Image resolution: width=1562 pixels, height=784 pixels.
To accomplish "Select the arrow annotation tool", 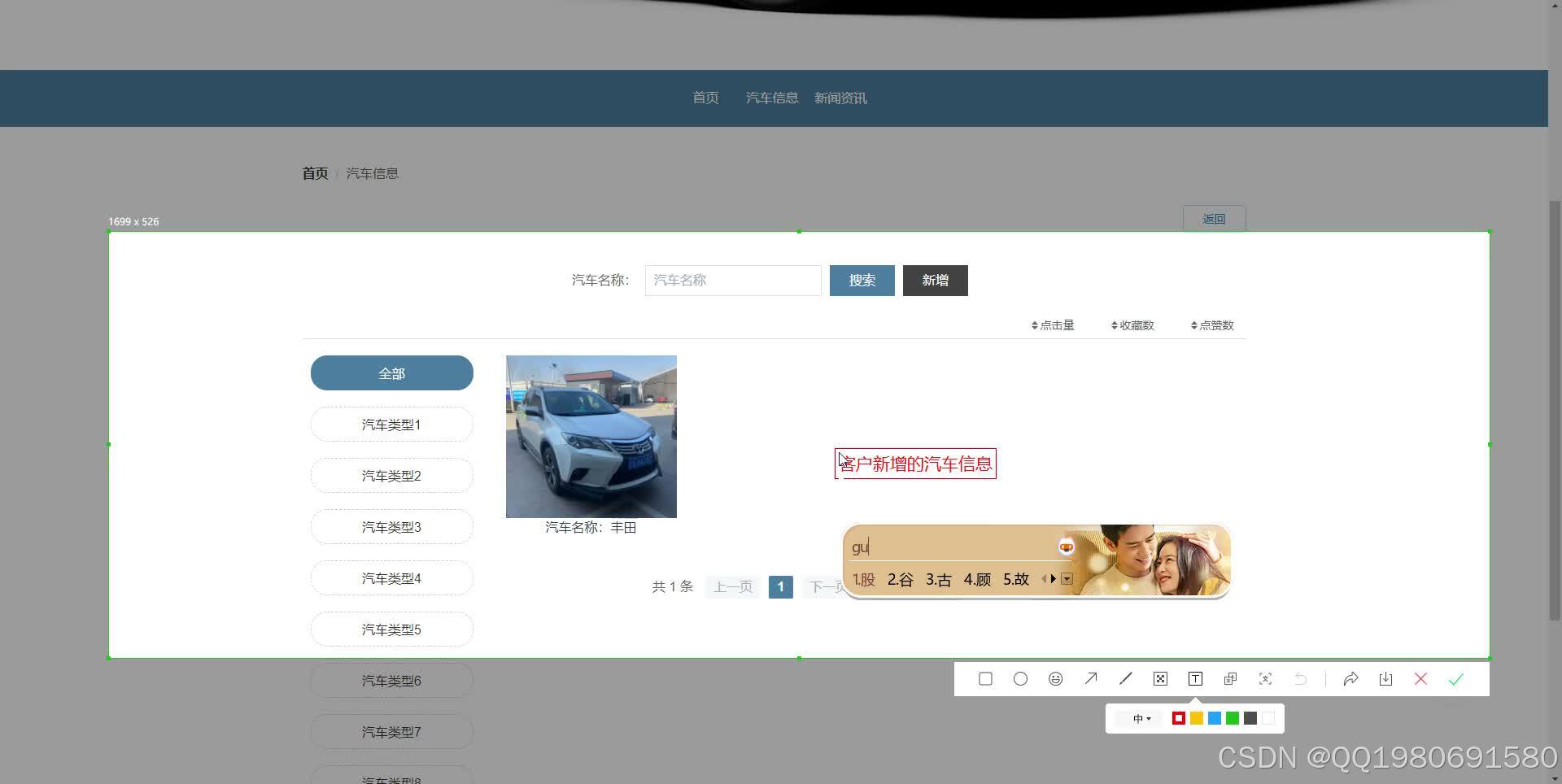I will click(x=1091, y=679).
